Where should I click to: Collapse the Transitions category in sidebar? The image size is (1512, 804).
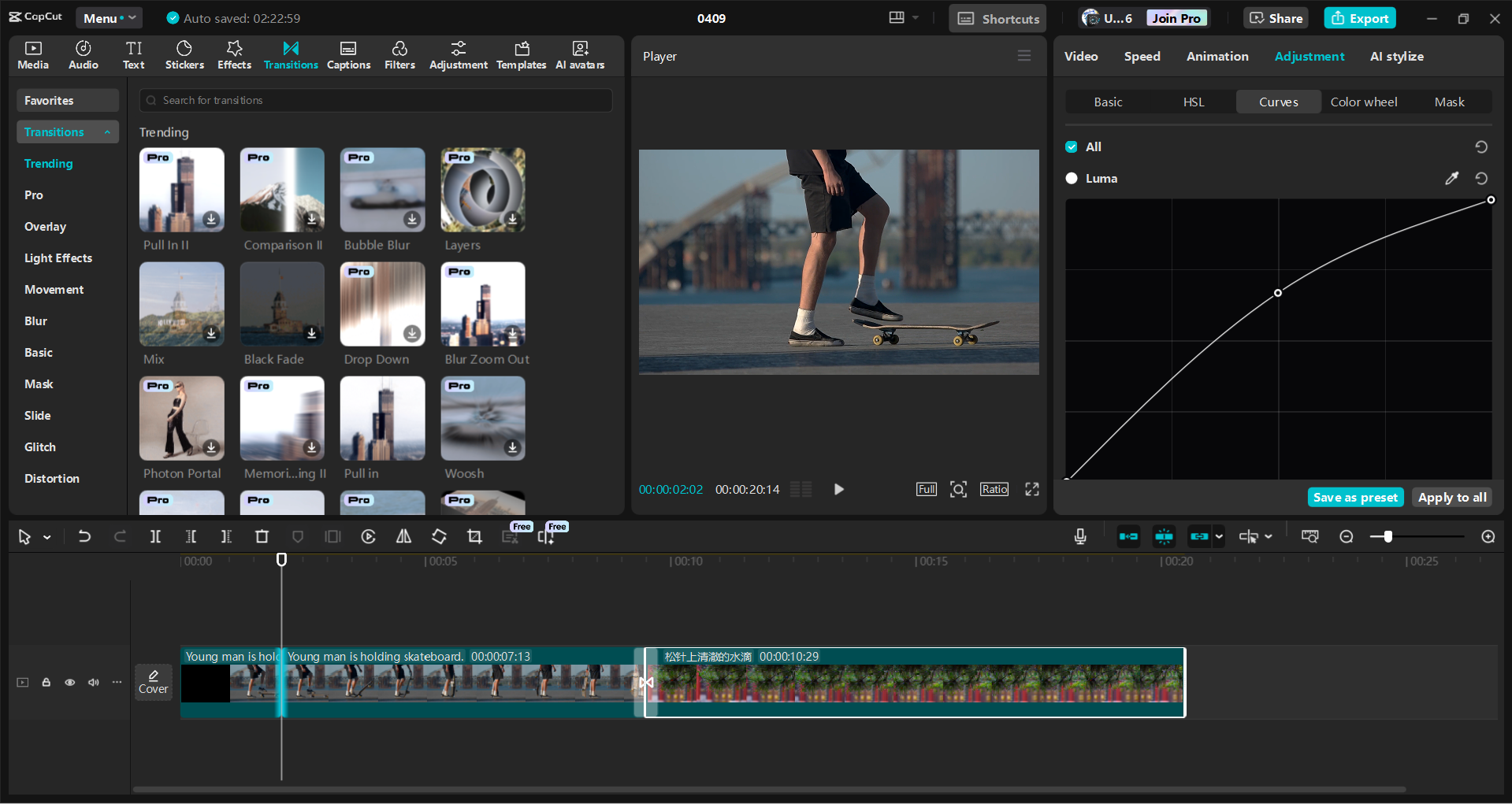(x=108, y=132)
